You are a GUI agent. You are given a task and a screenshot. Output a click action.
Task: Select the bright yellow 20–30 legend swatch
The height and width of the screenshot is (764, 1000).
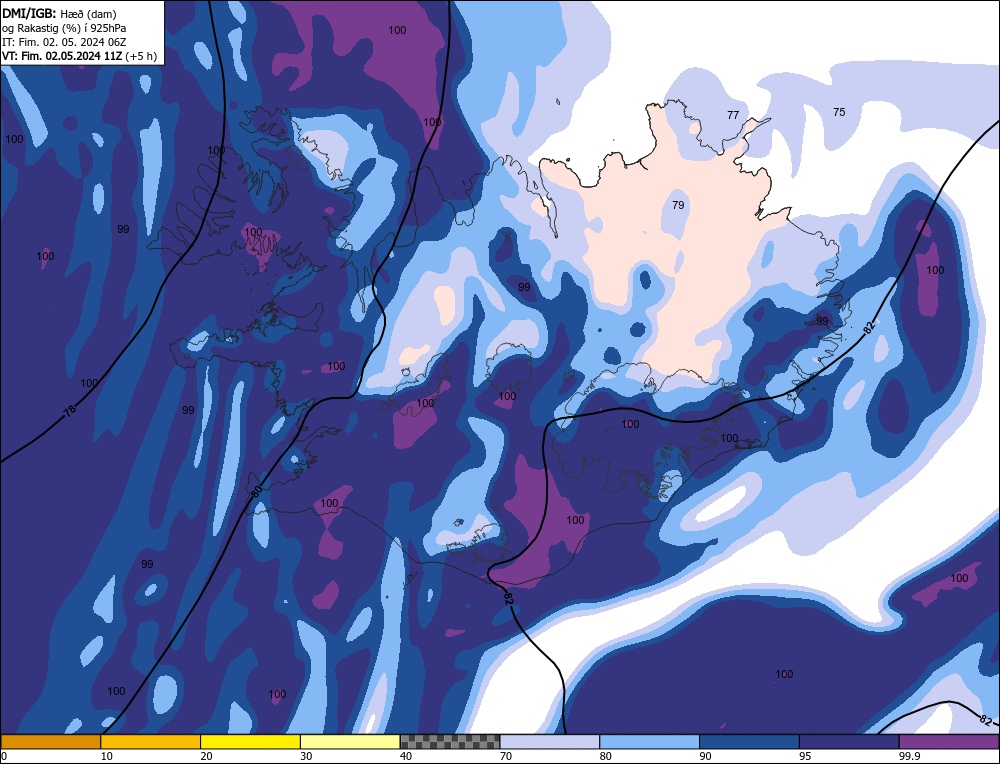250,742
